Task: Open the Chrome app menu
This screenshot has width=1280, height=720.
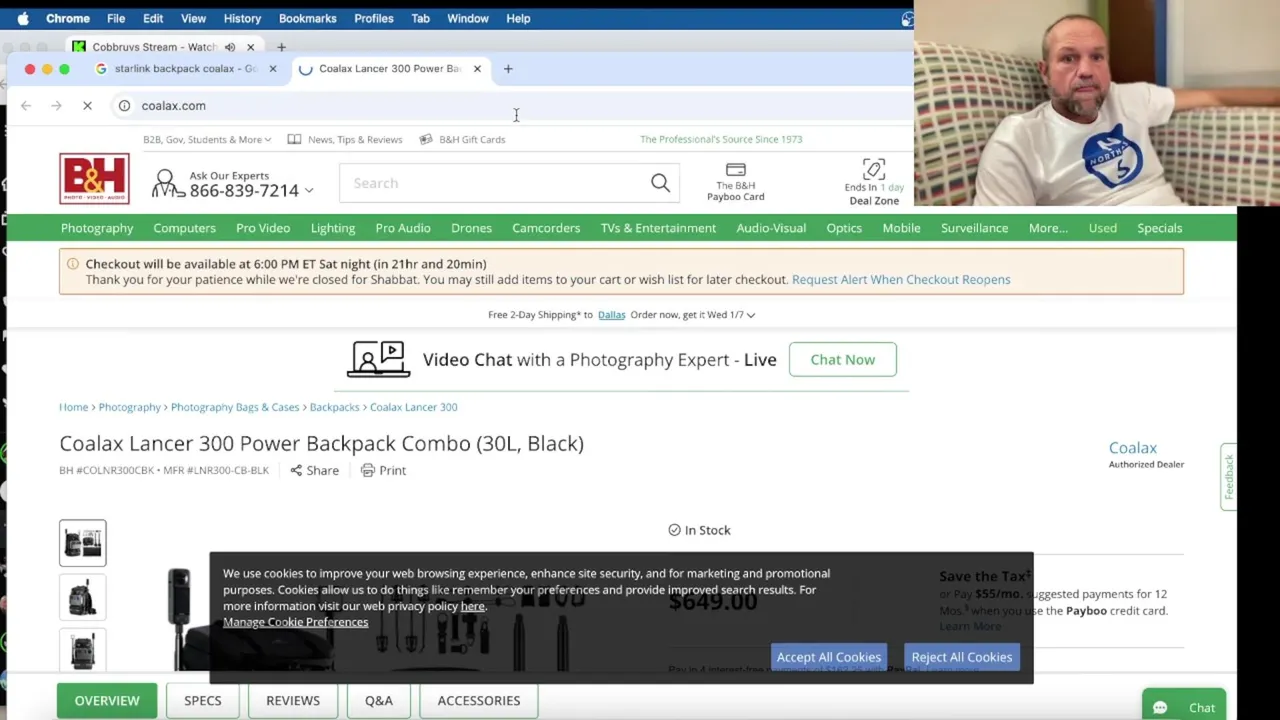Action: pyautogui.click(x=68, y=18)
